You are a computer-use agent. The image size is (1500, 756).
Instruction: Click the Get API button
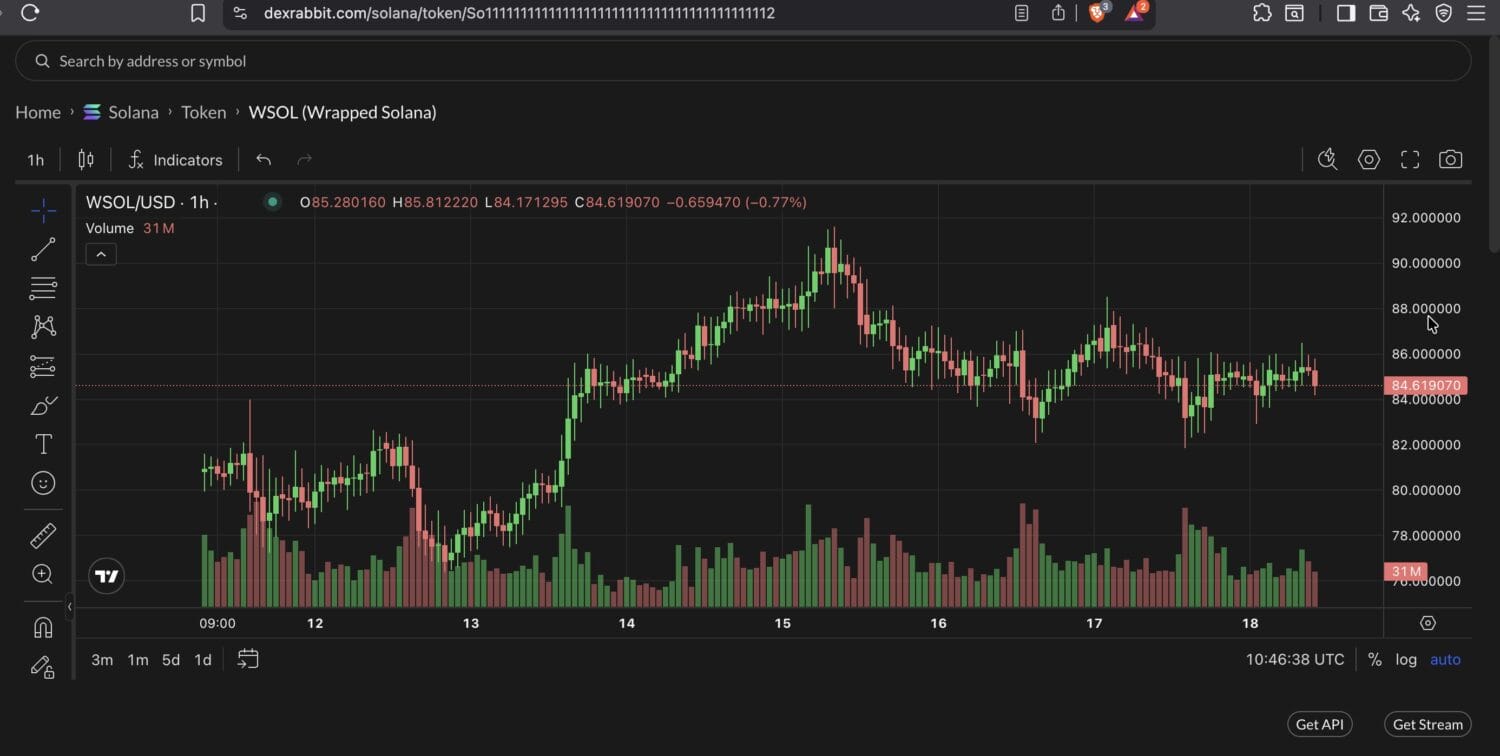[1320, 724]
